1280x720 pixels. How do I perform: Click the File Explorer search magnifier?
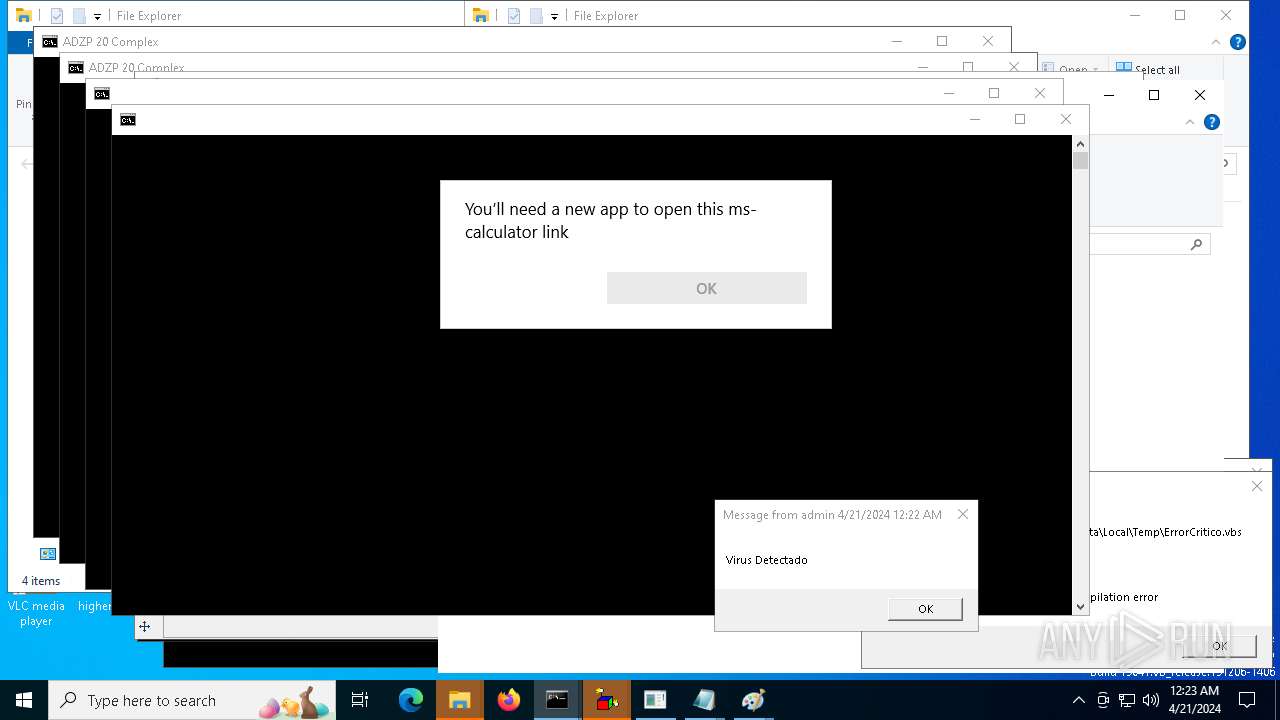pyautogui.click(x=1196, y=244)
